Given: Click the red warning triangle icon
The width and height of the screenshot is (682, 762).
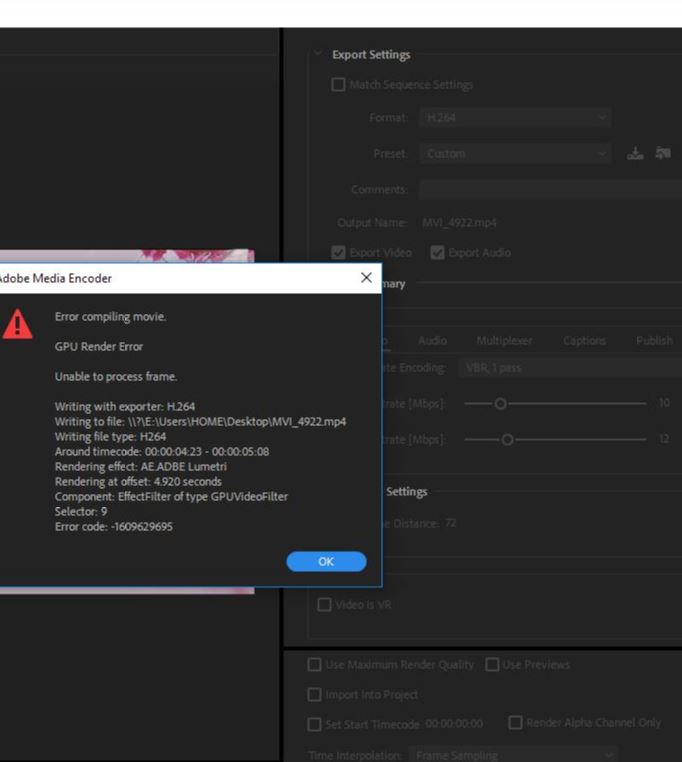Looking at the screenshot, I should [17, 324].
